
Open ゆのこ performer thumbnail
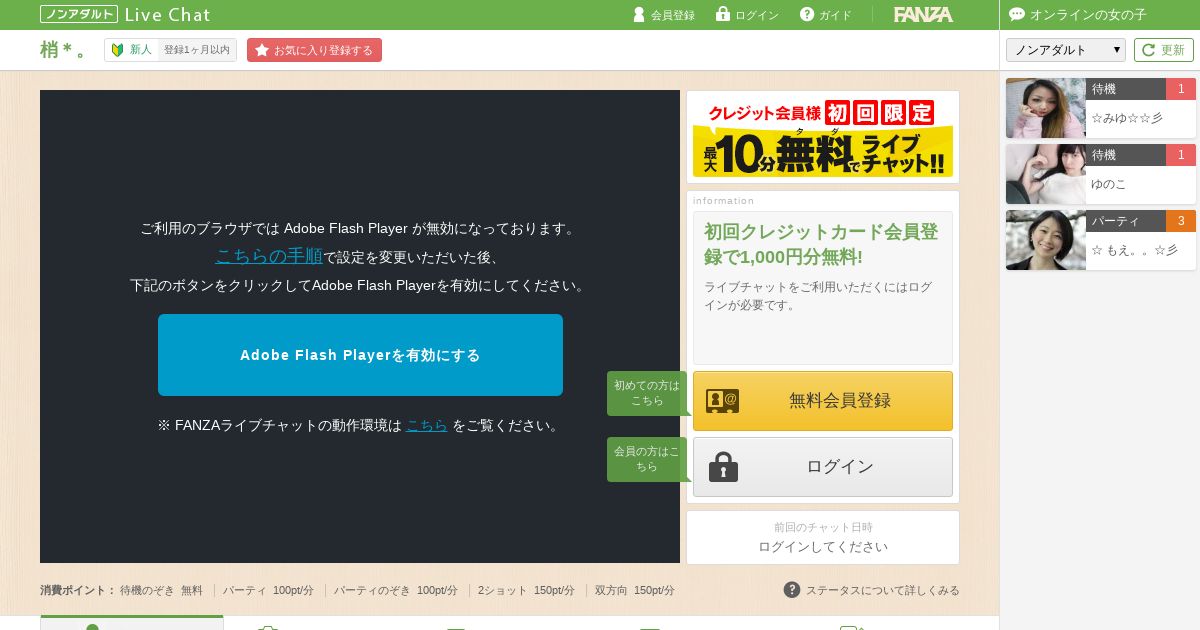tap(1046, 174)
